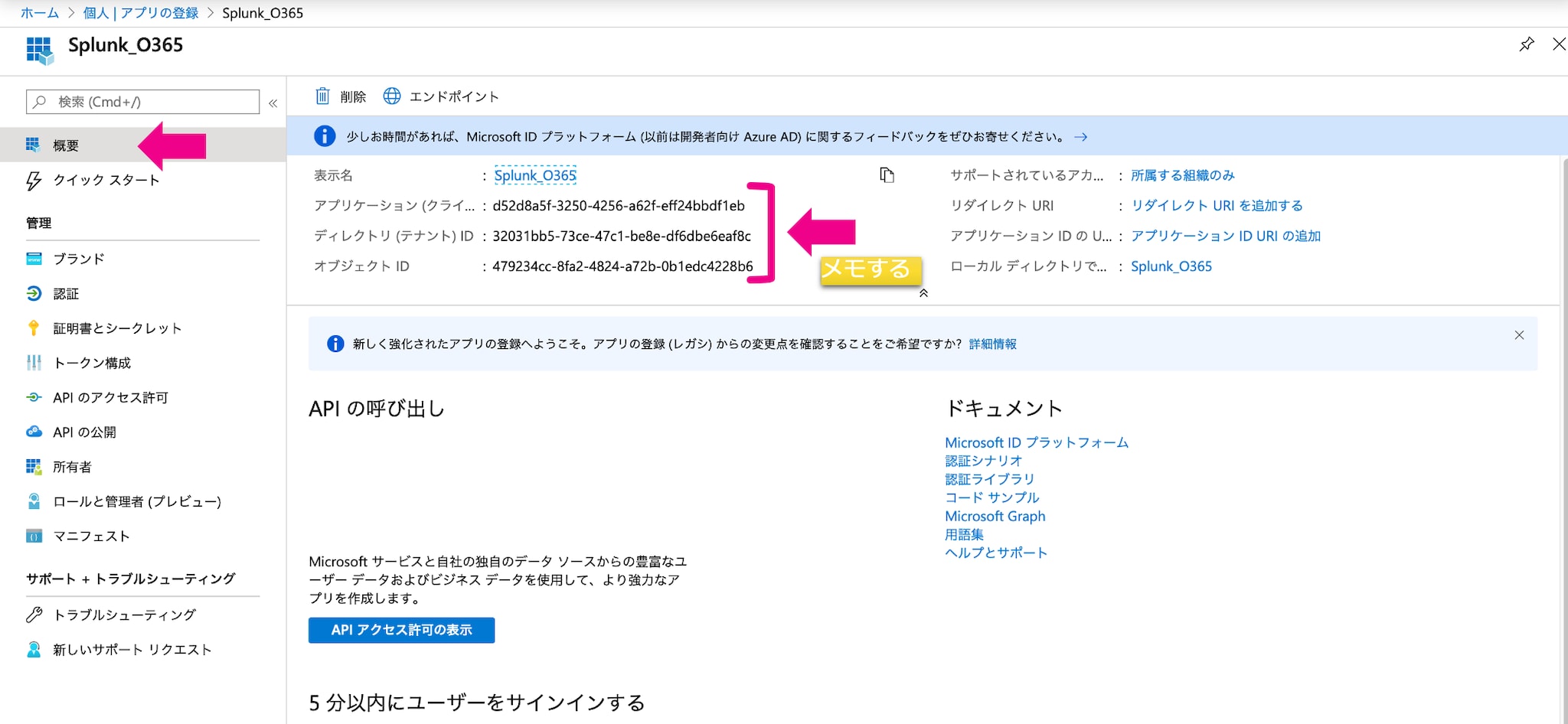Click the lightning bolt quick start icon
The height and width of the screenshot is (724, 1568).
34,181
